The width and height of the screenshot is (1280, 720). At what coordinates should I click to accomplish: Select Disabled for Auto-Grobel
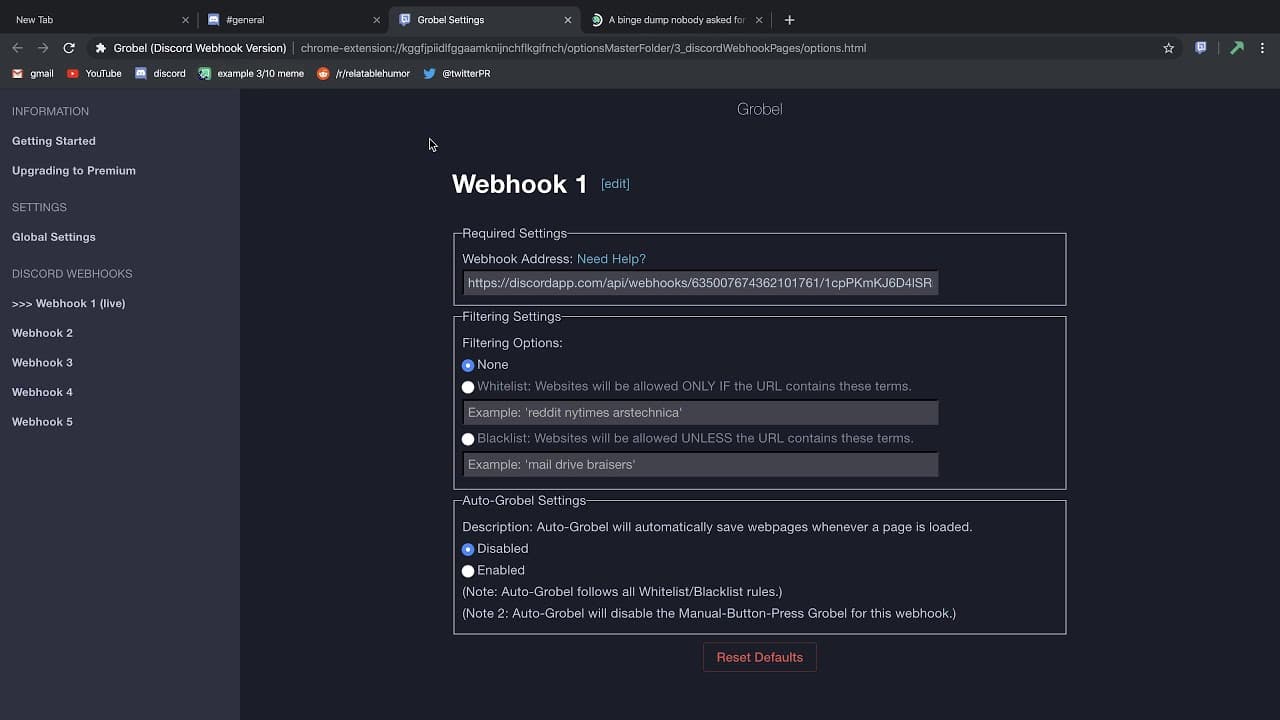coord(468,549)
